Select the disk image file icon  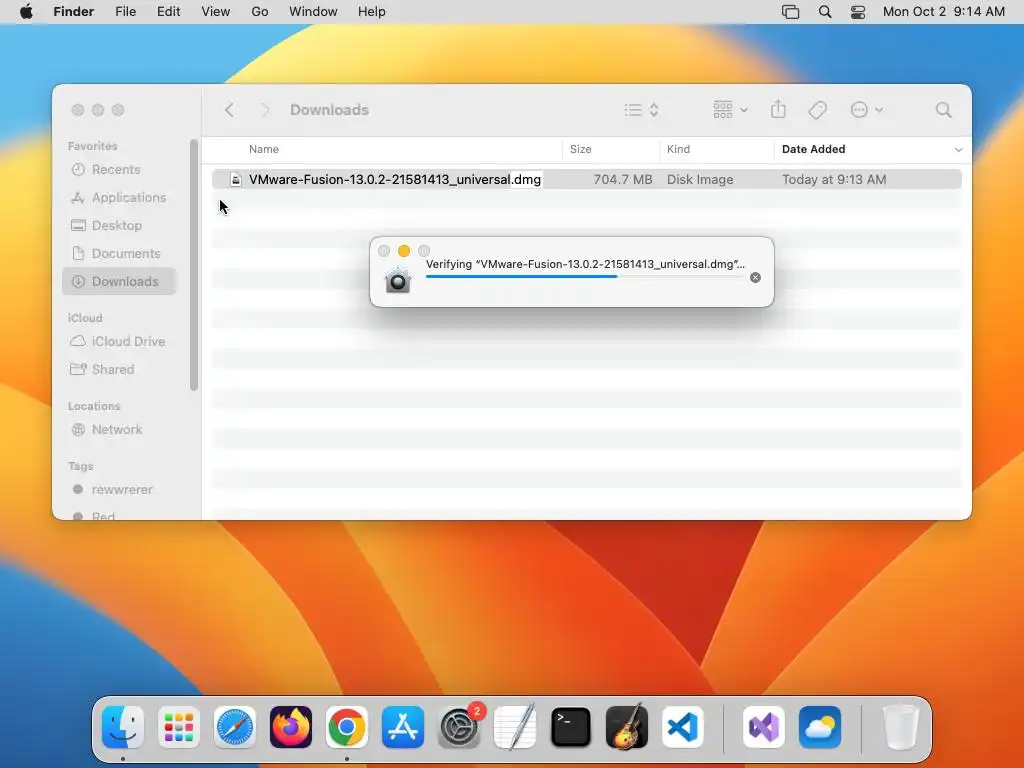click(236, 180)
